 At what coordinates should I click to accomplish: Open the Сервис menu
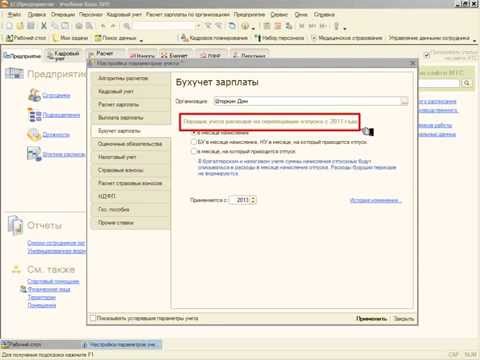pos(279,14)
